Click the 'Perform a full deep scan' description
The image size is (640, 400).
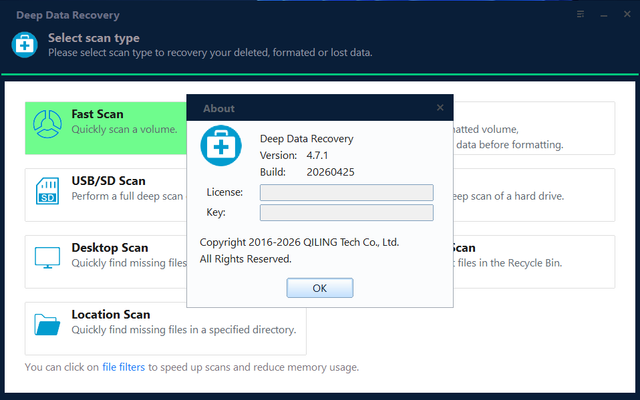[127, 196]
